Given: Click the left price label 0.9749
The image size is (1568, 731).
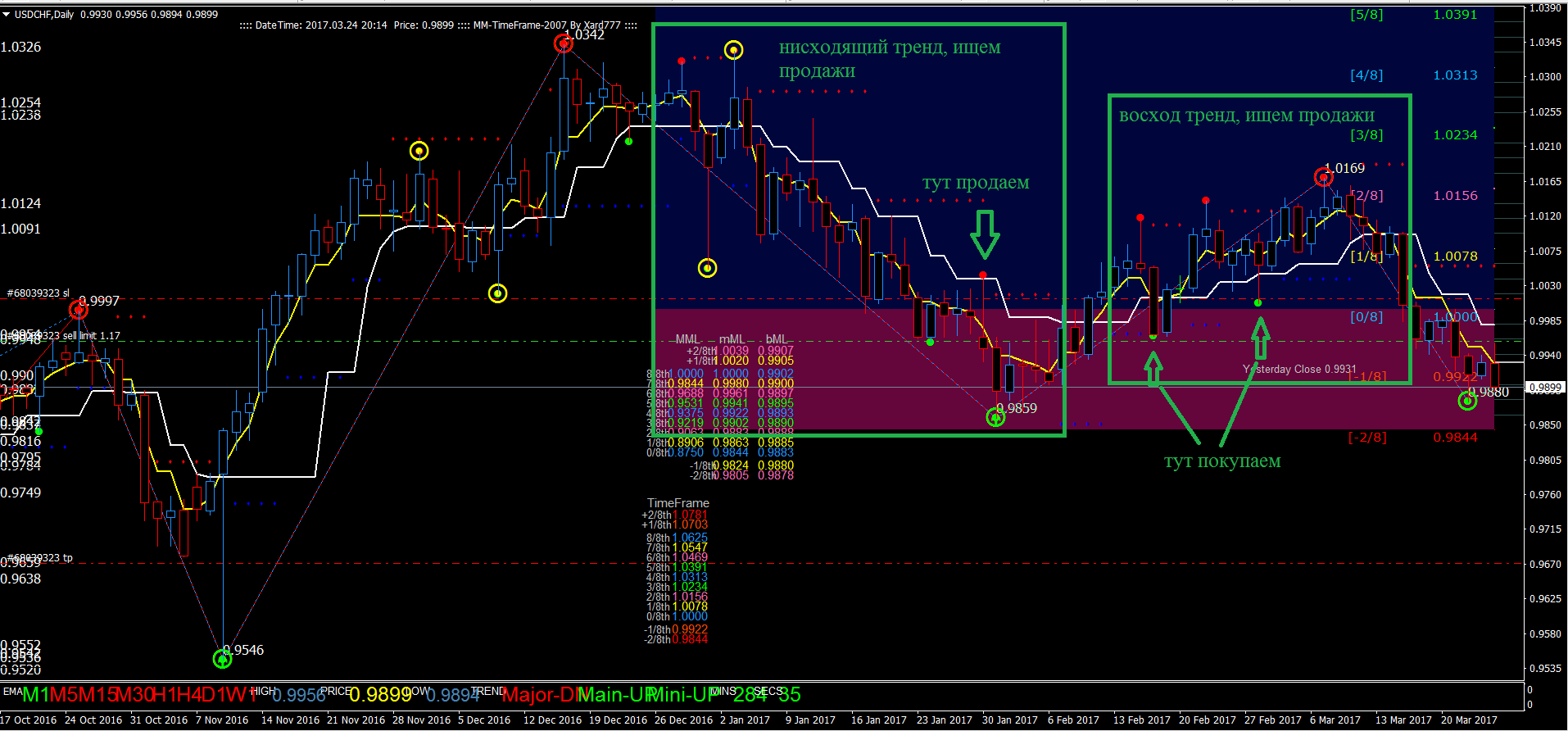Looking at the screenshot, I should [x=20, y=493].
